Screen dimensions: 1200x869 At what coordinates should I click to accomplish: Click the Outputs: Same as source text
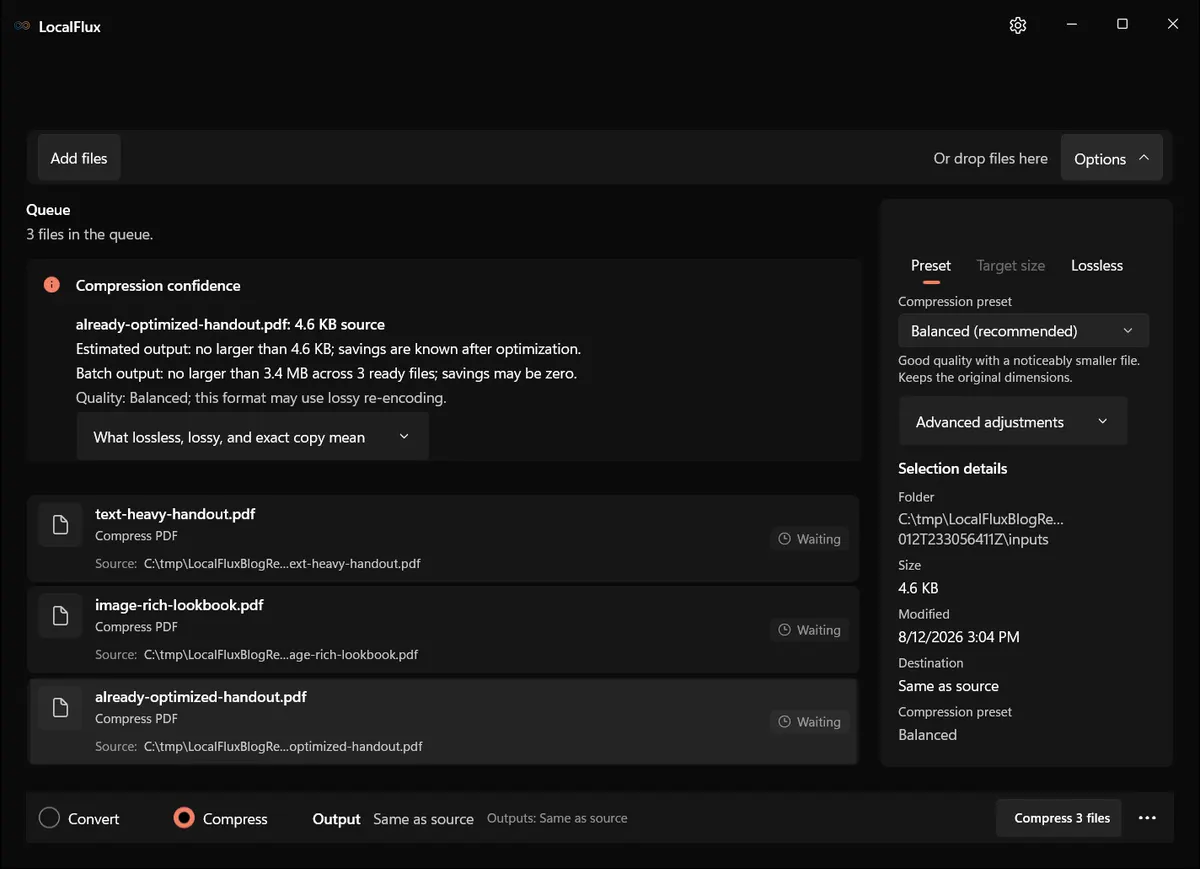click(x=557, y=818)
